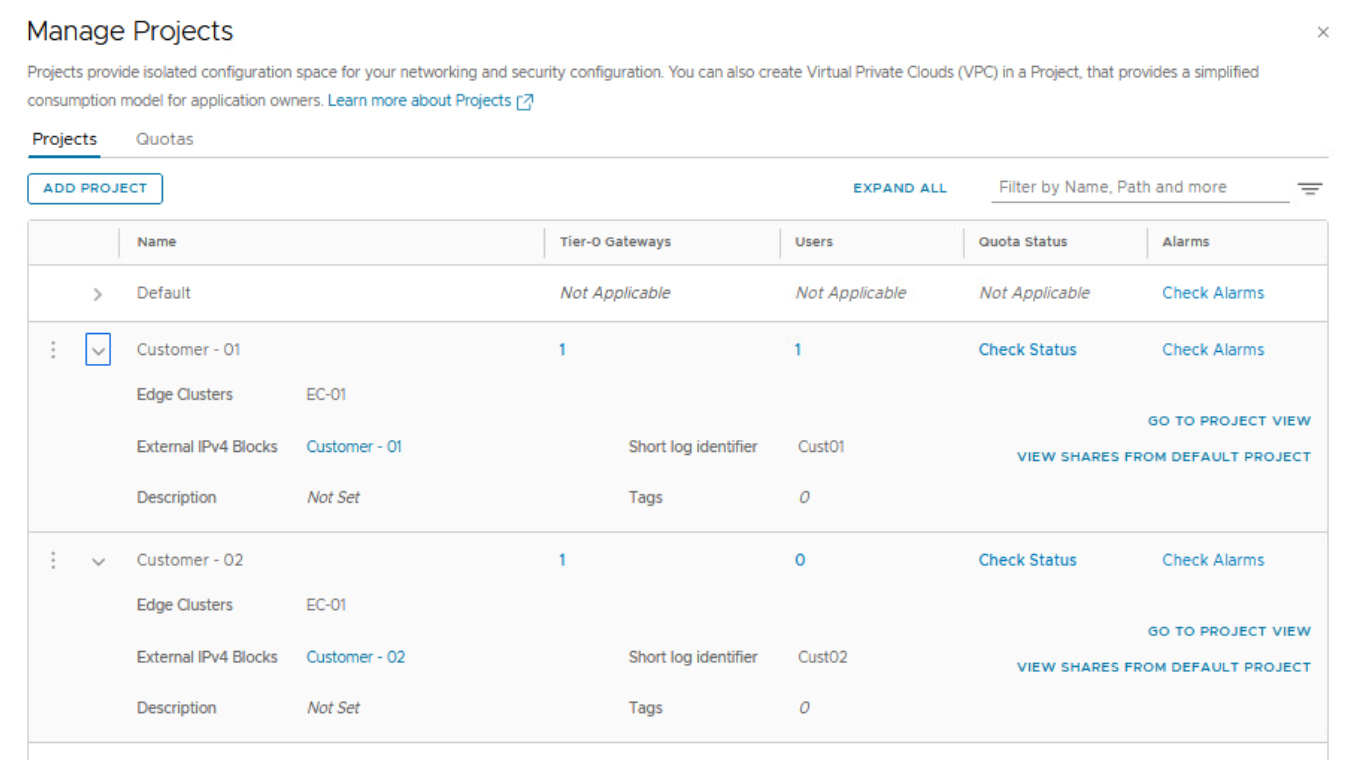This screenshot has width=1348, height=760.
Task: Switch to the Quotas tab
Action: click(165, 139)
